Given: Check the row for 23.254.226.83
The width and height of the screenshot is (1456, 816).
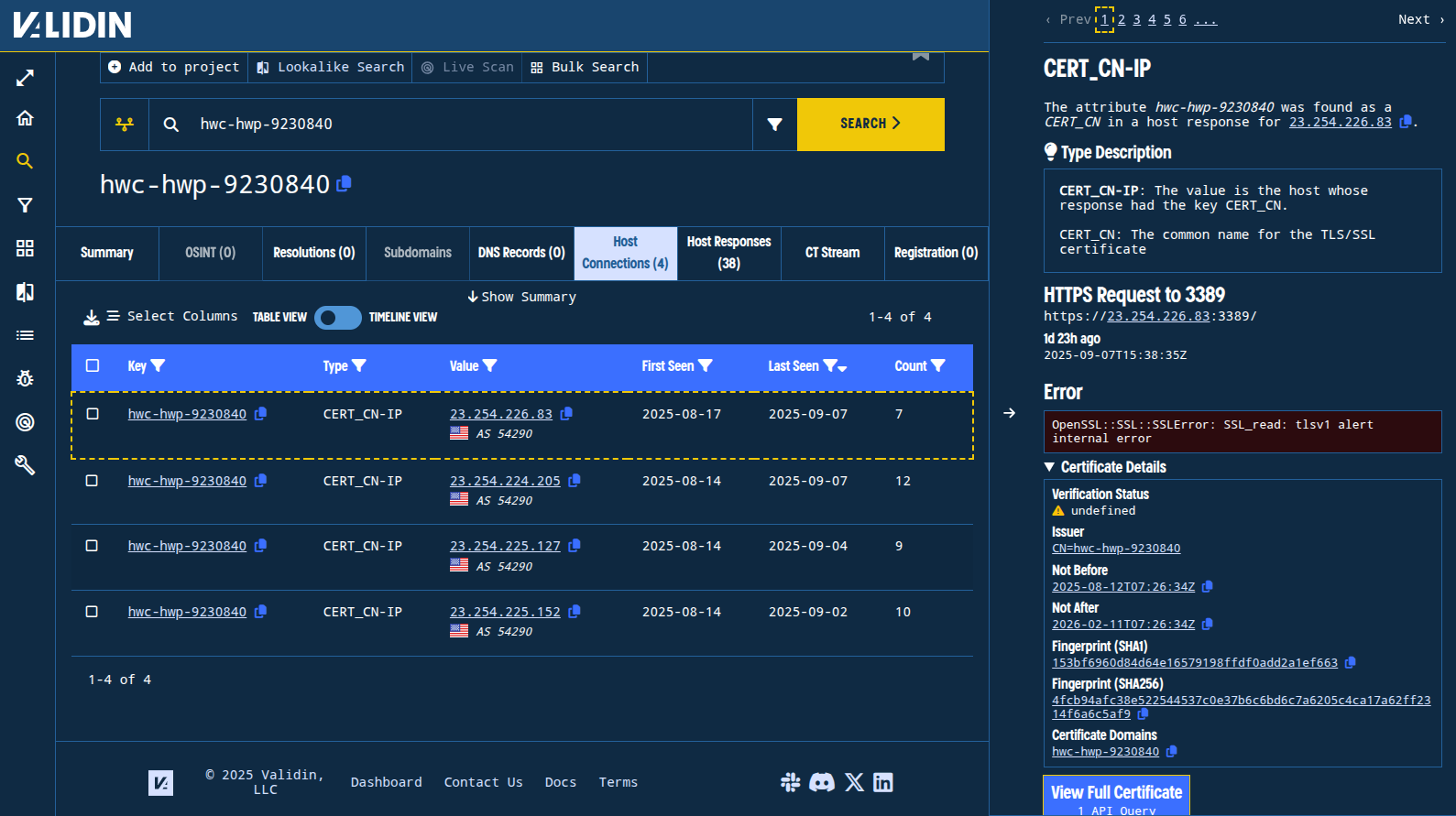Looking at the screenshot, I should (93, 414).
